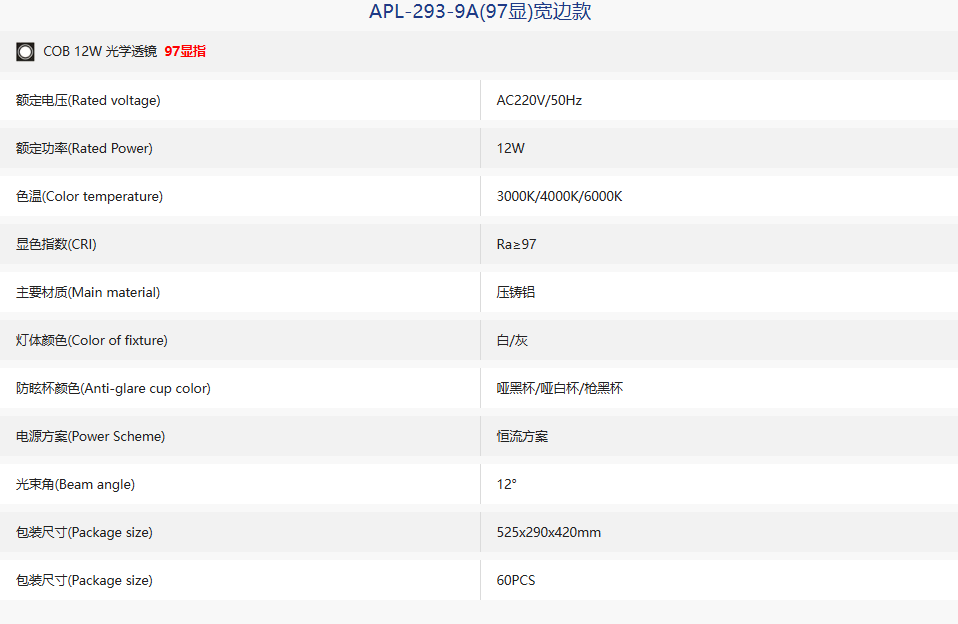Select the Package size label in 525x290x420mm row
Viewport: 958px width, 624px height.
point(84,532)
